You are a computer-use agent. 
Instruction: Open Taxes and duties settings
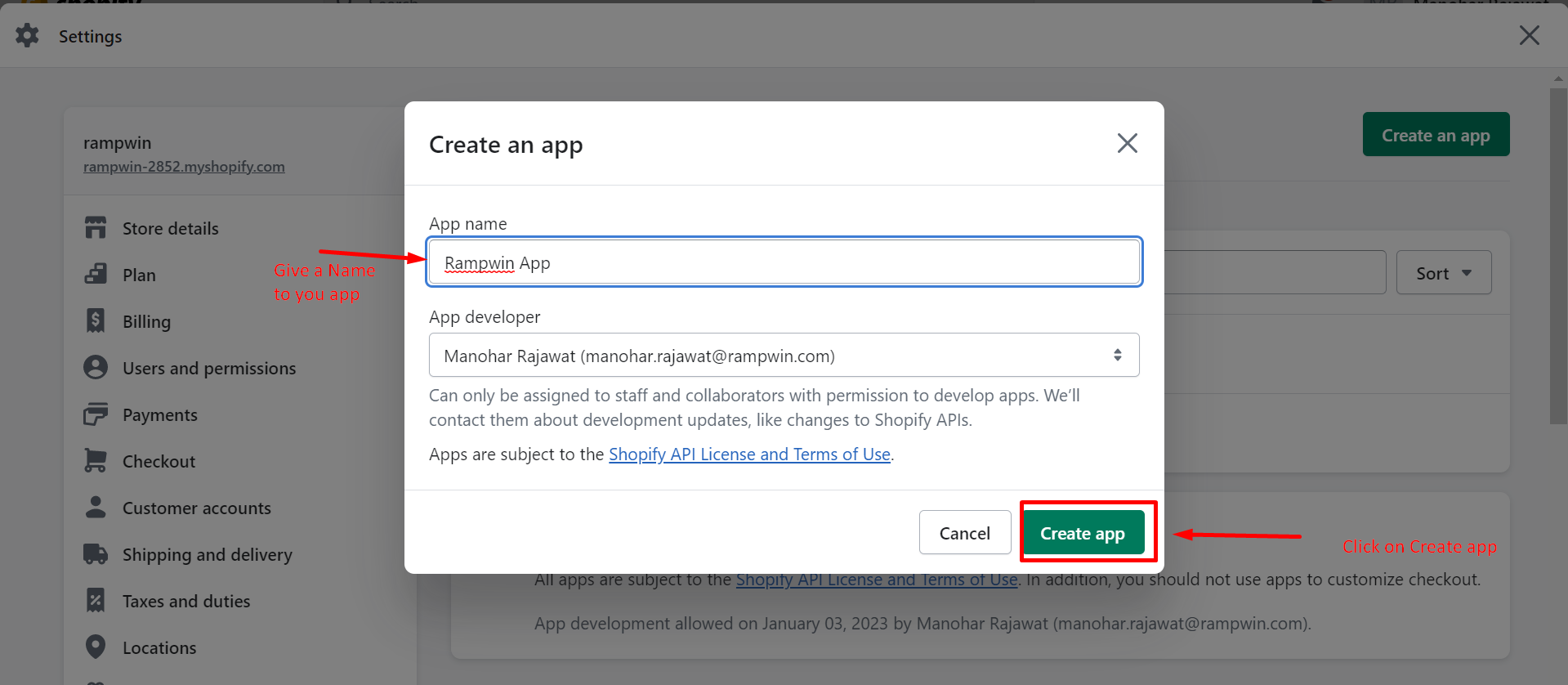[x=186, y=601]
